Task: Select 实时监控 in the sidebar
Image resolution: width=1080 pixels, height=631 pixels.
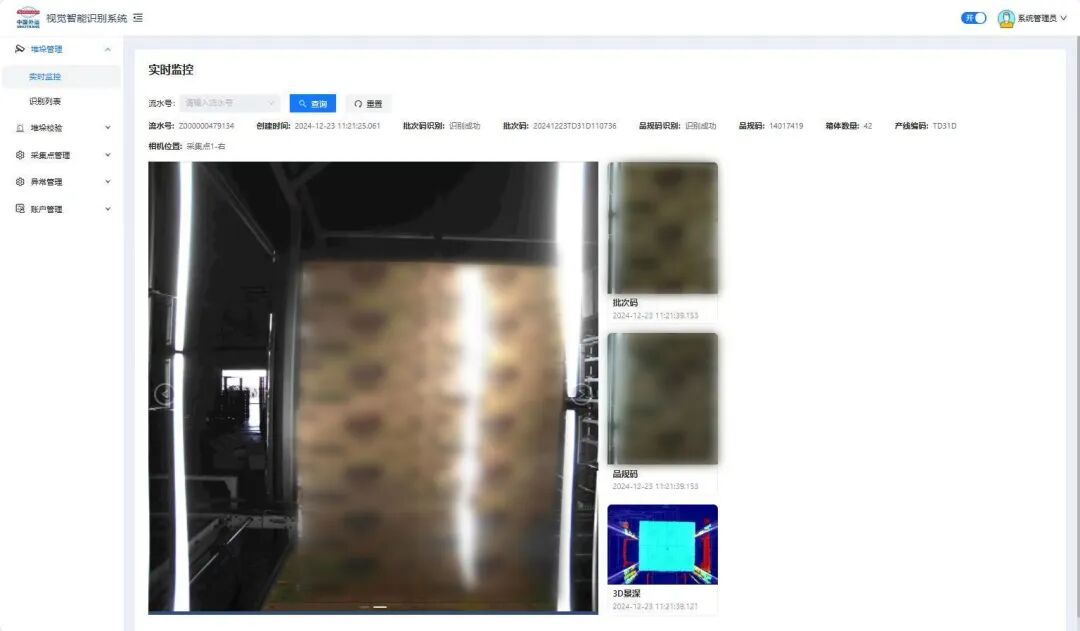Action: (x=62, y=76)
